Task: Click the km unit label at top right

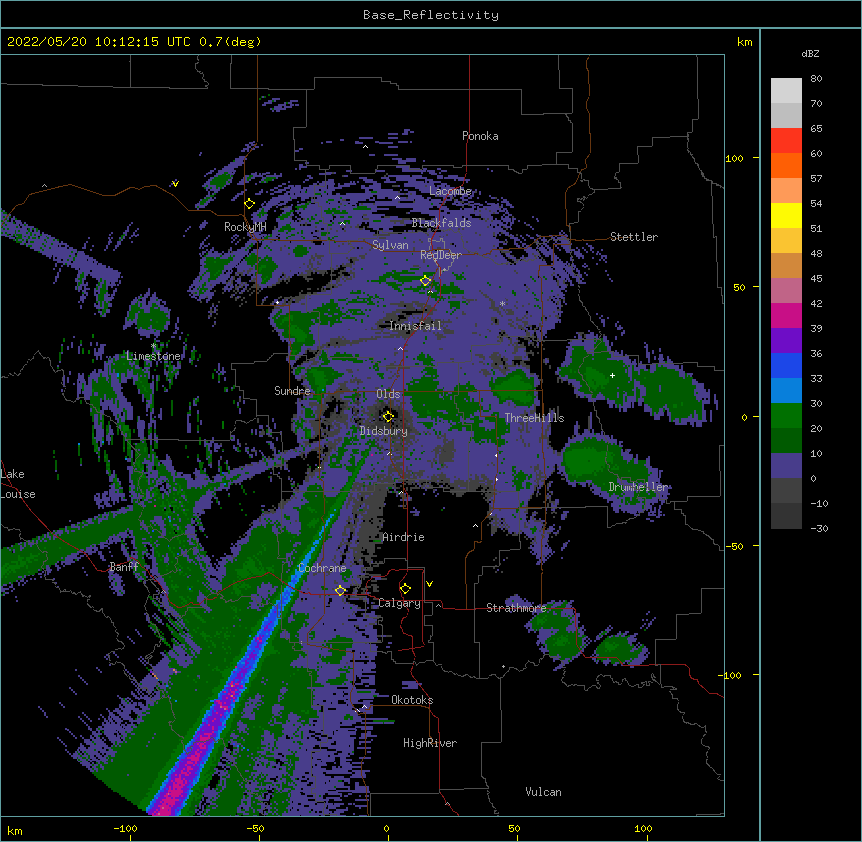Action: (x=745, y=42)
